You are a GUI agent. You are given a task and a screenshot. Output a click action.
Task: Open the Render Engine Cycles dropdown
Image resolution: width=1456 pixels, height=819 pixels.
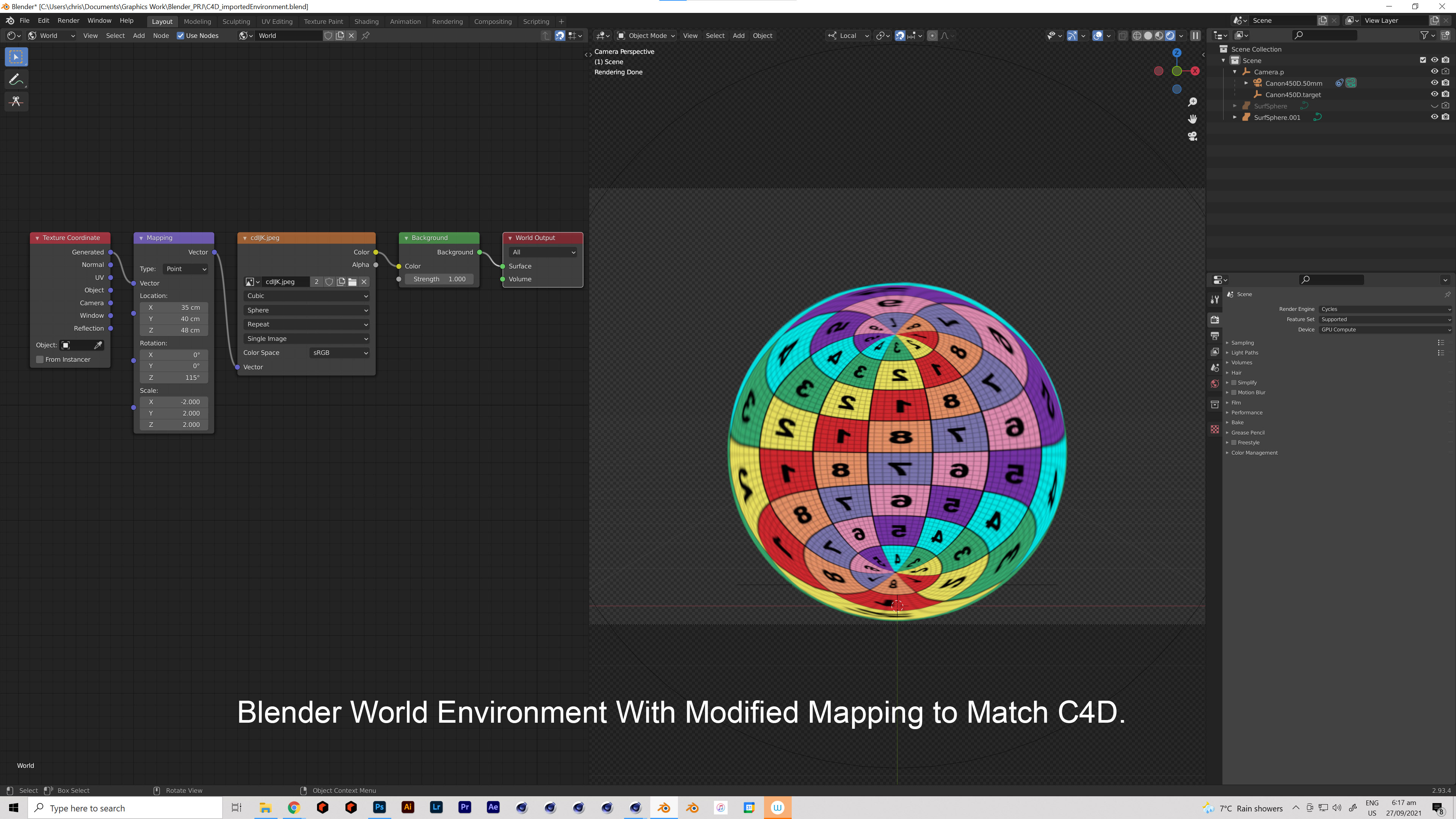pyautogui.click(x=1385, y=309)
